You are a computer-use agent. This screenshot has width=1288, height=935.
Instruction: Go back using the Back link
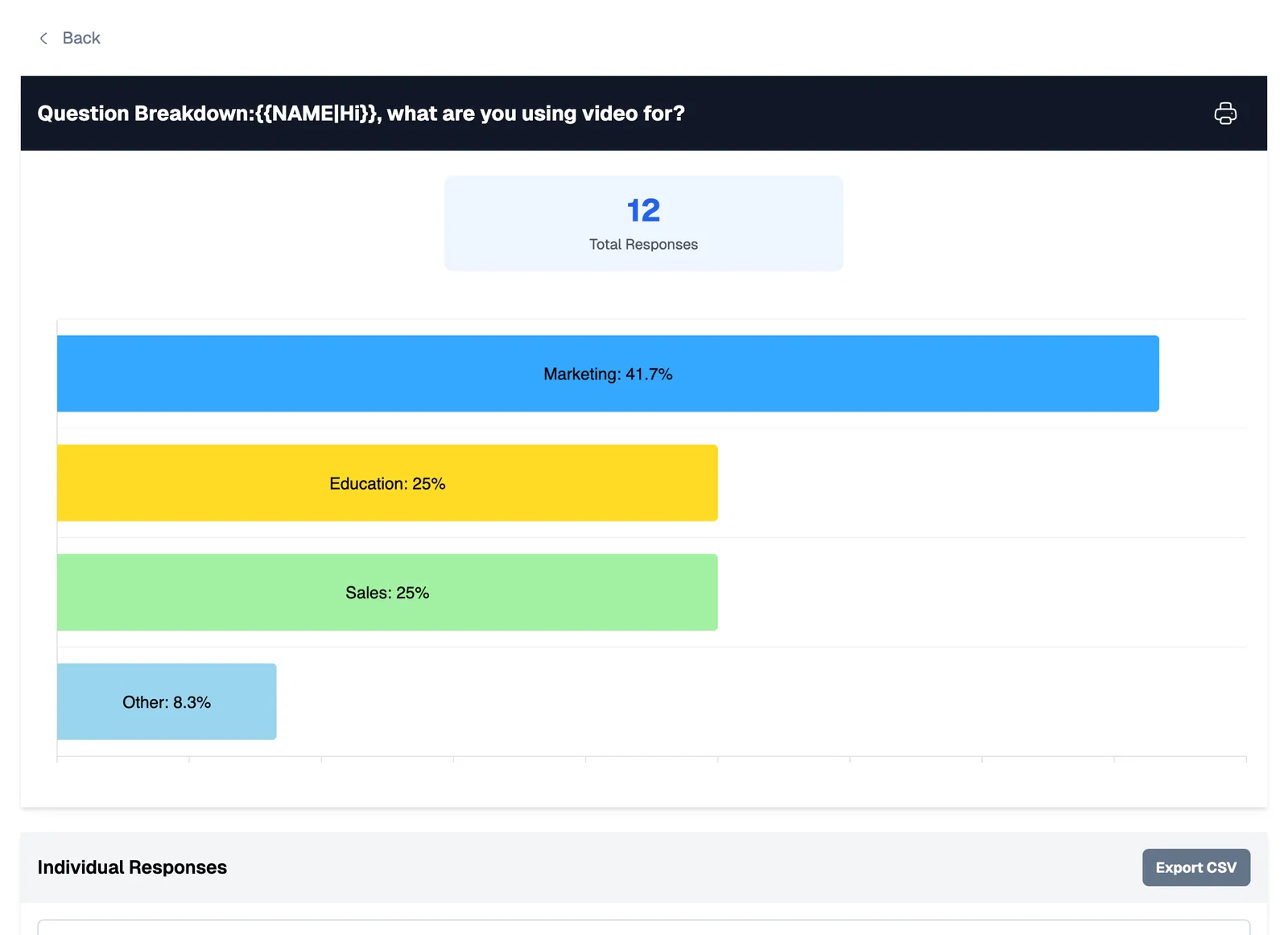(70, 39)
